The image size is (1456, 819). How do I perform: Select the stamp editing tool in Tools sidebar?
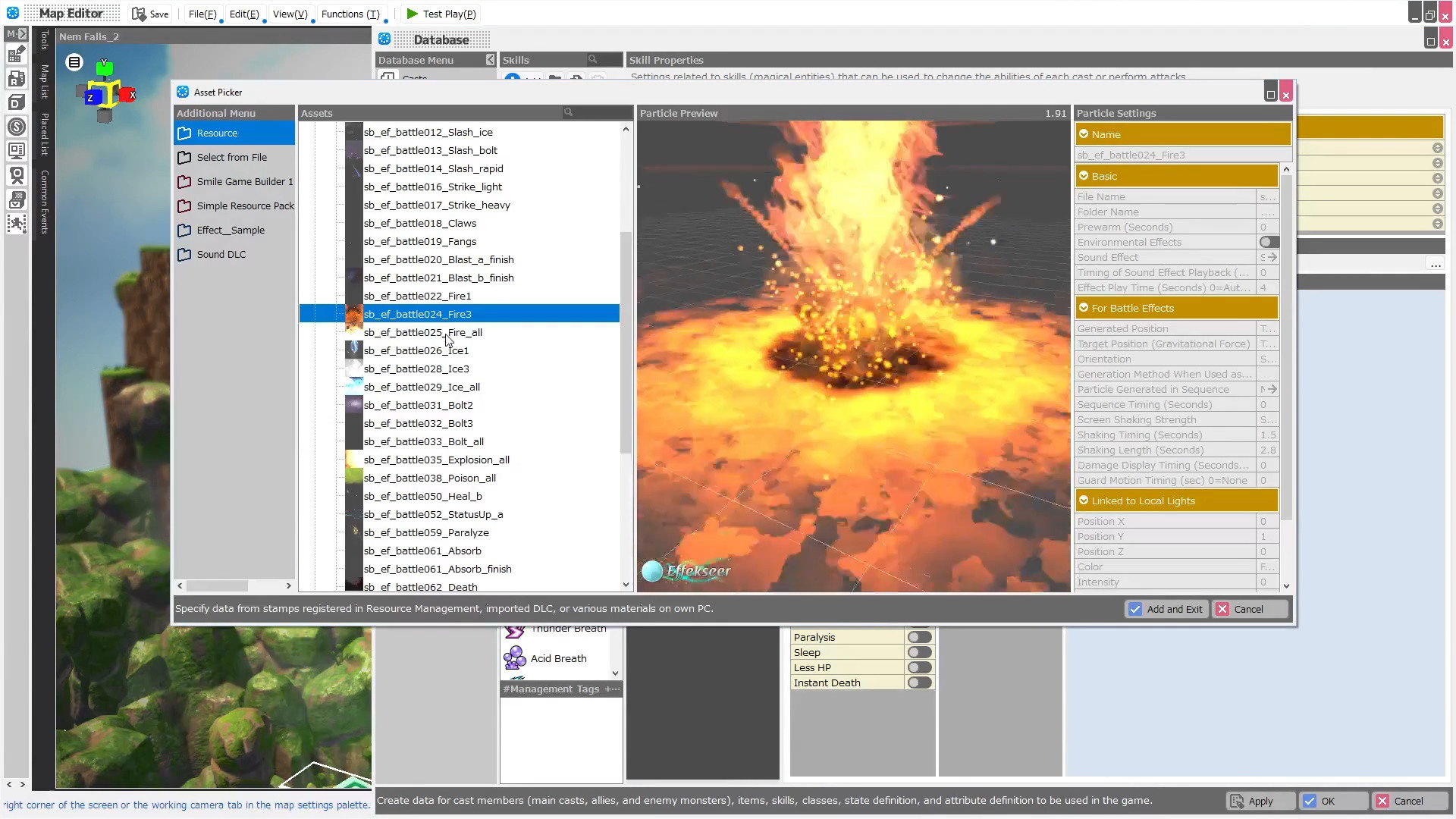click(17, 53)
